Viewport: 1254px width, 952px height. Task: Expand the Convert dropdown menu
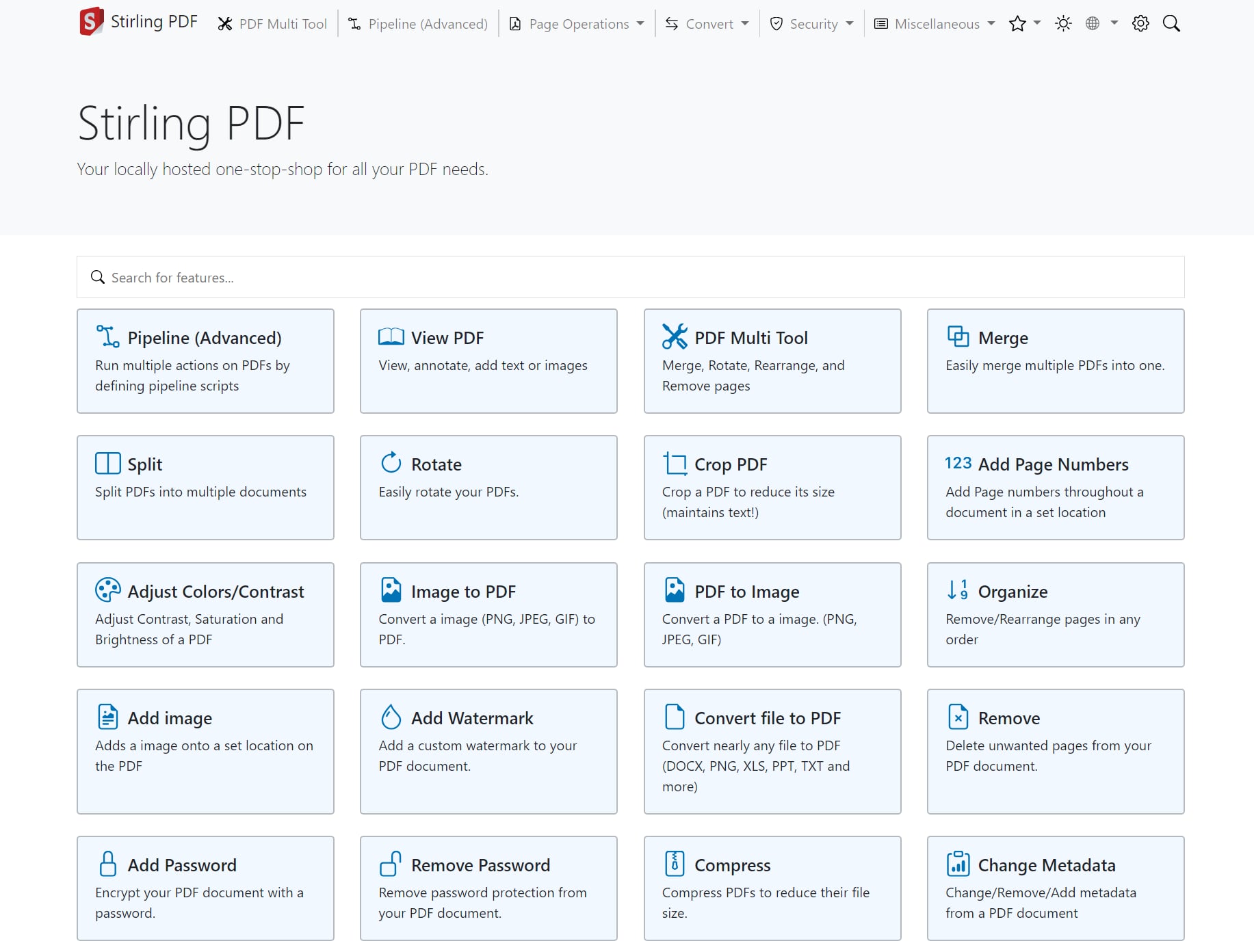[x=707, y=24]
